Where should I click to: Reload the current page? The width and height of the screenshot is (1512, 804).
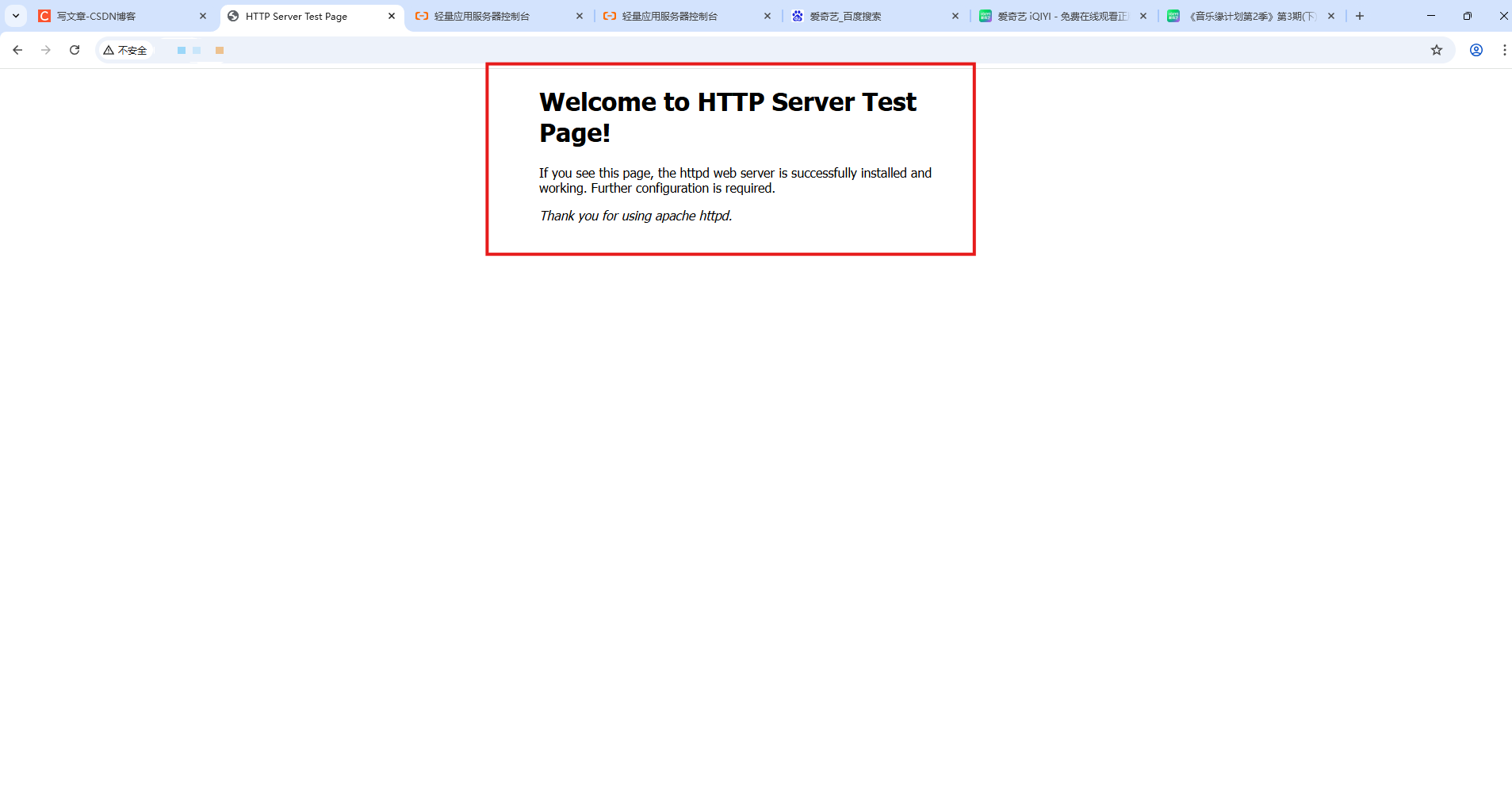pos(75,50)
